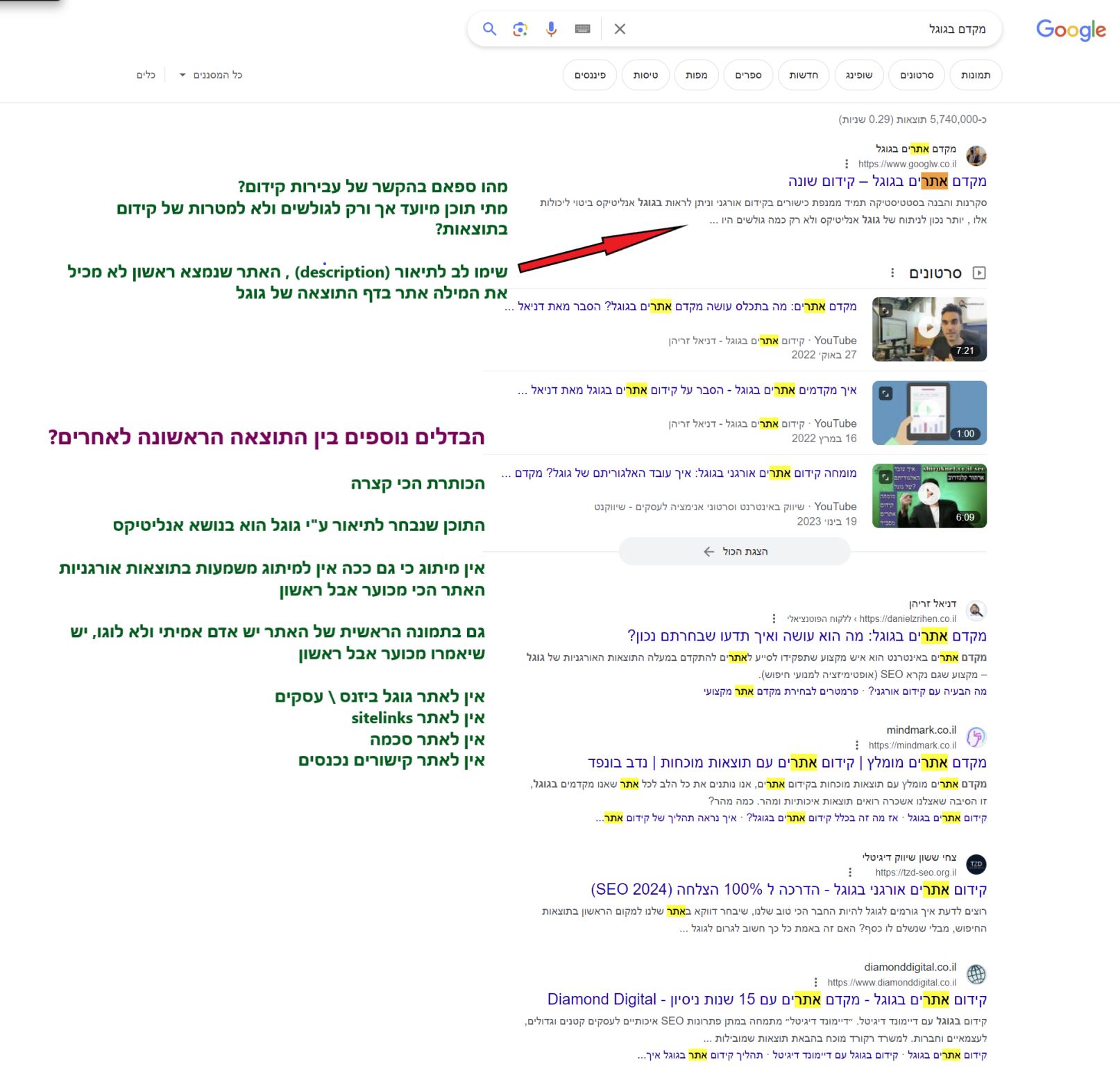
Task: Start voice search with microphone icon
Action: point(551,29)
